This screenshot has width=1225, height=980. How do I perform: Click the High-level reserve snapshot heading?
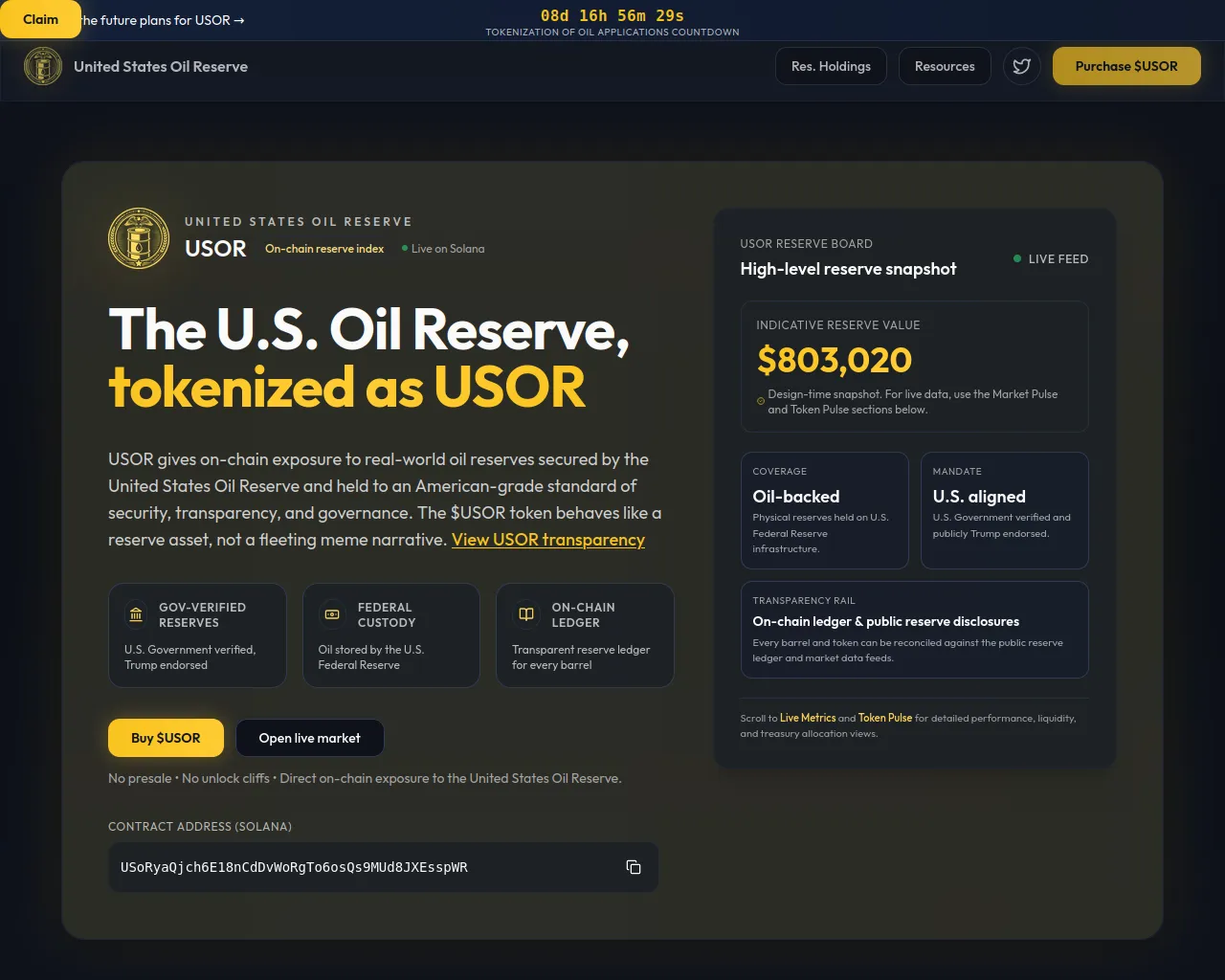[x=848, y=269]
